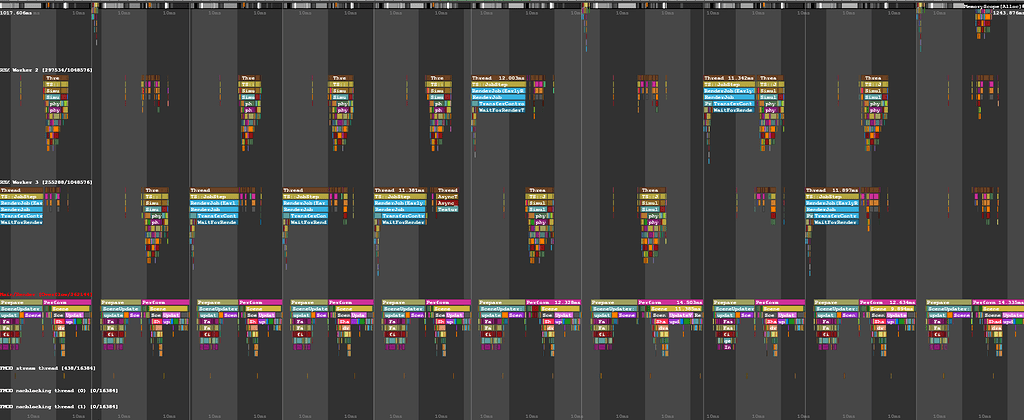
Task: Click the MemoryScope(Alloc) label at top right
Action: click(x=992, y=6)
